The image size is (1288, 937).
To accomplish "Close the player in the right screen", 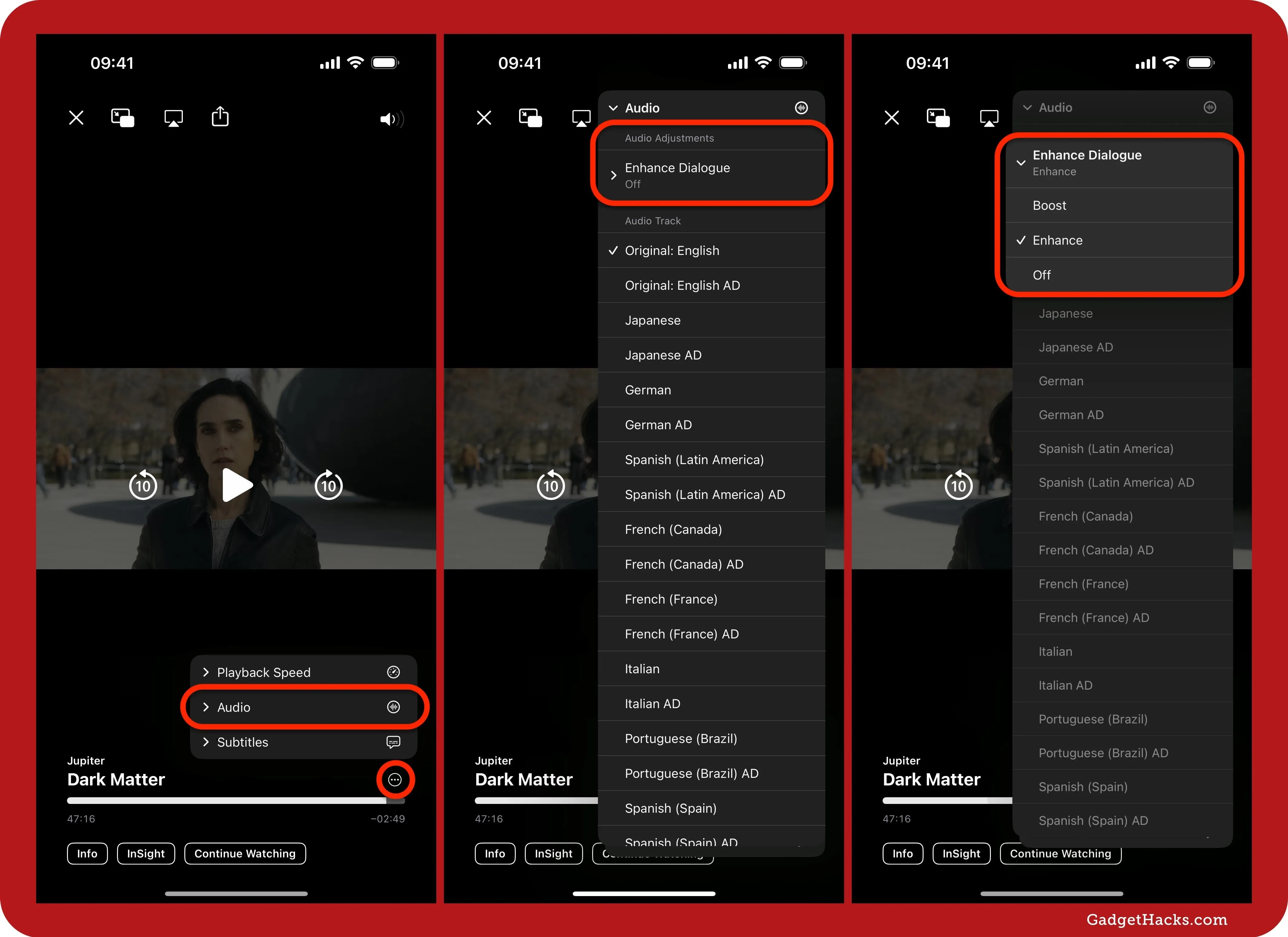I will (892, 118).
